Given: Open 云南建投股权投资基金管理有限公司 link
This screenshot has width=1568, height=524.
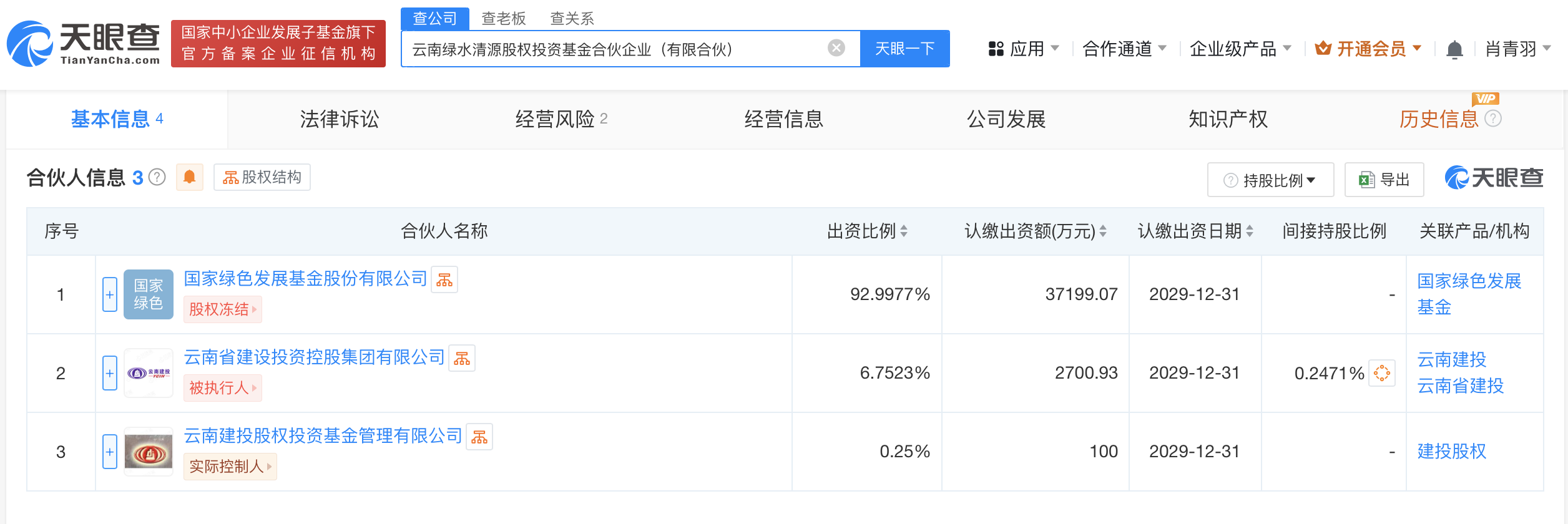Looking at the screenshot, I should click(323, 436).
